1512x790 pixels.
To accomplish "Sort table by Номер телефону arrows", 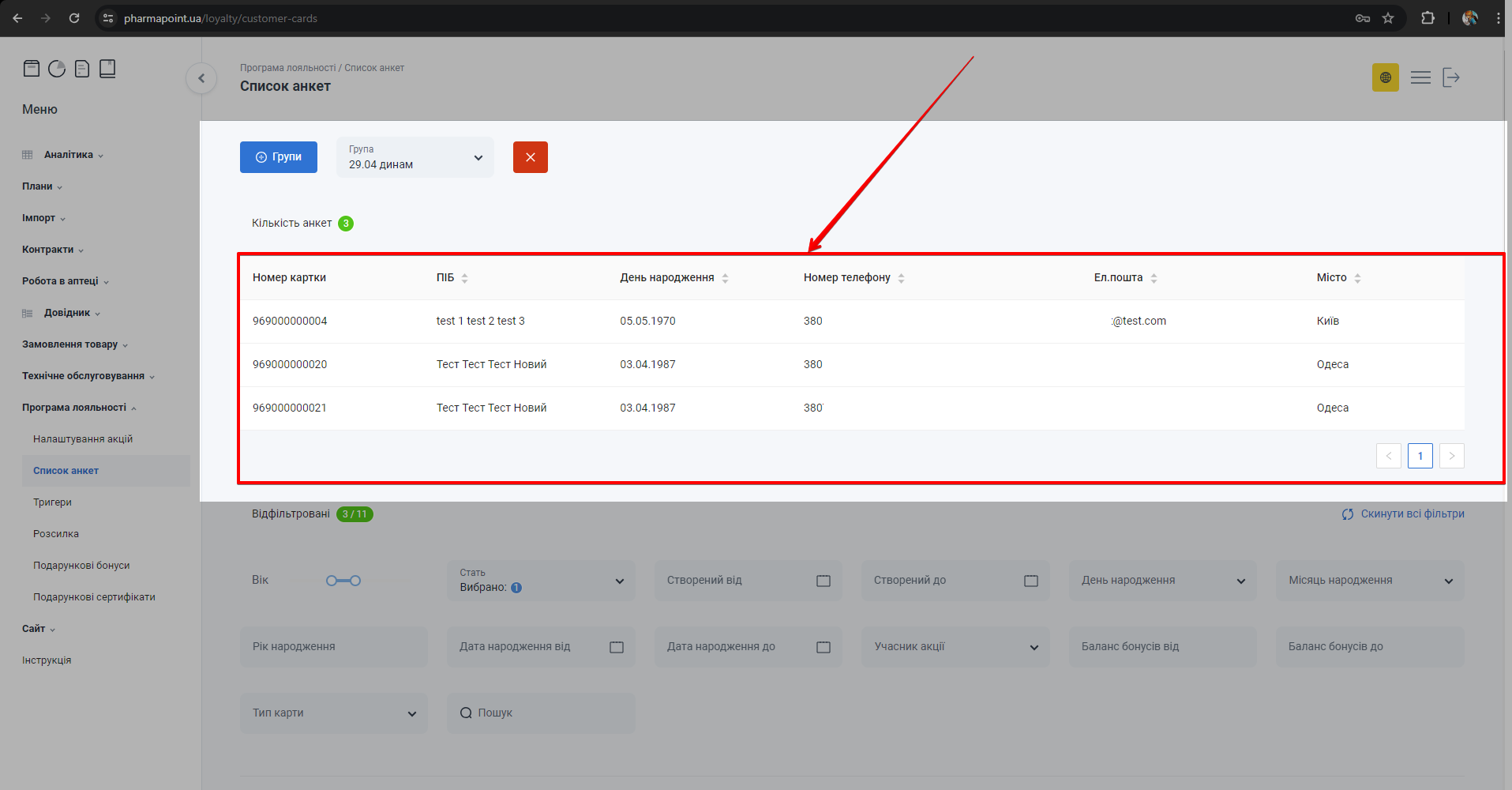I will click(x=901, y=278).
